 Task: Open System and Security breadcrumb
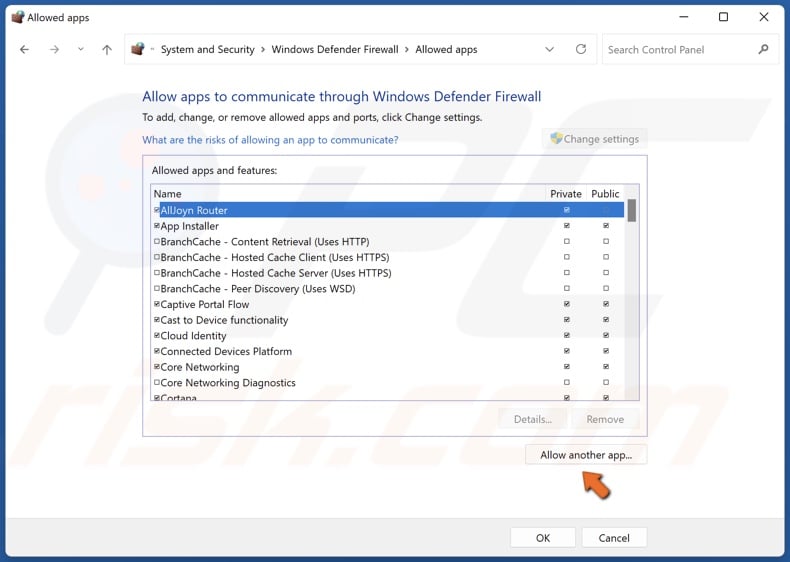tap(208, 49)
